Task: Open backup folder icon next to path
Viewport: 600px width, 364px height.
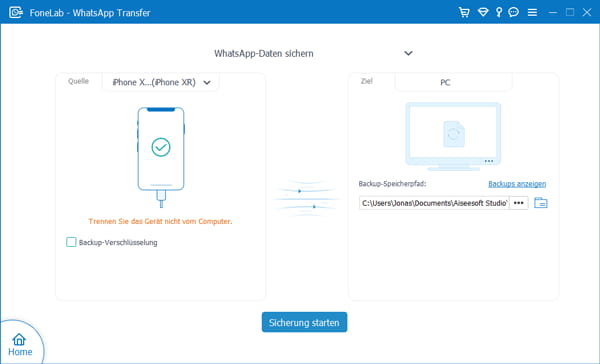Action: (541, 202)
